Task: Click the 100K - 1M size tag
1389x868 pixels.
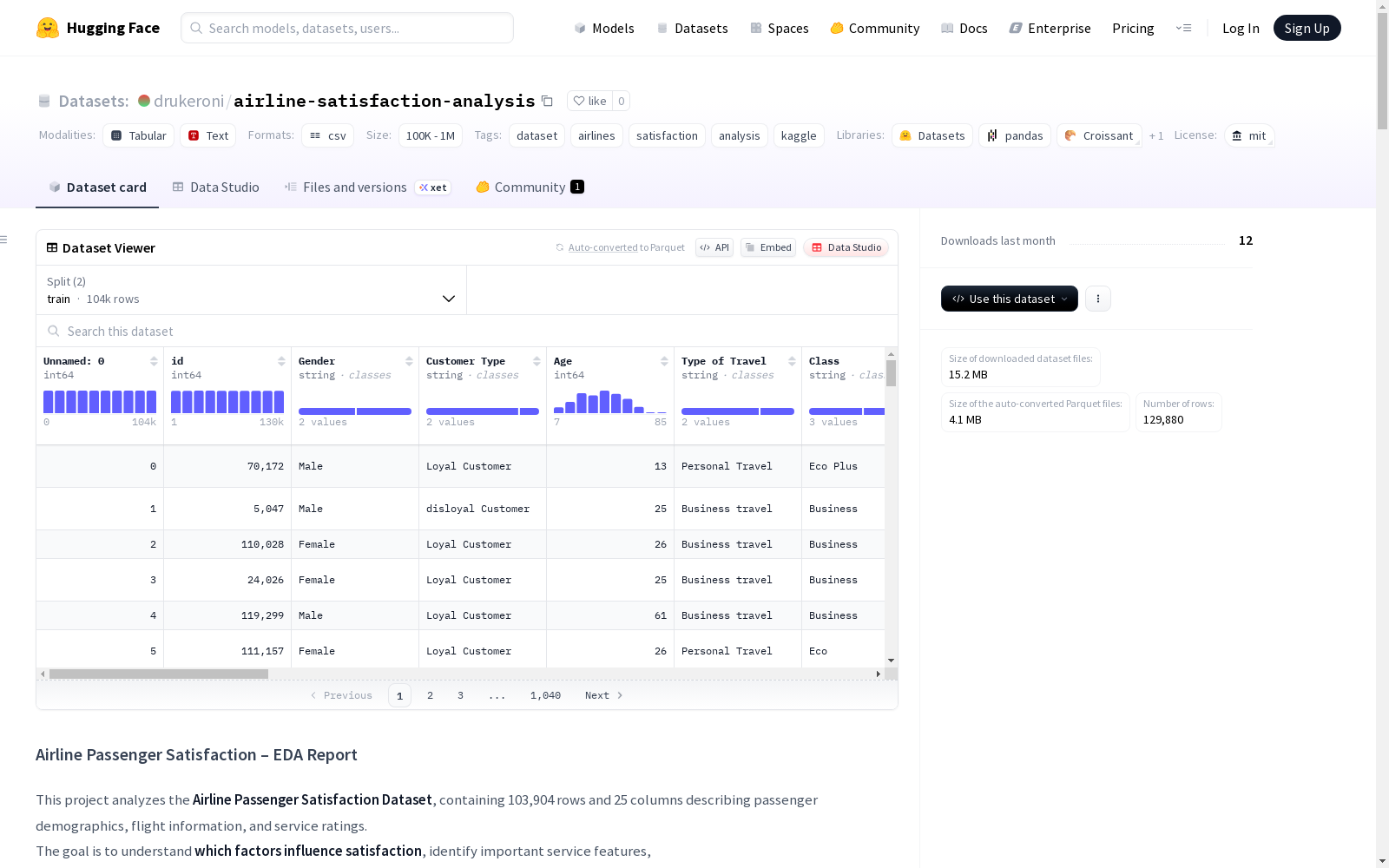Action: pyautogui.click(x=431, y=135)
